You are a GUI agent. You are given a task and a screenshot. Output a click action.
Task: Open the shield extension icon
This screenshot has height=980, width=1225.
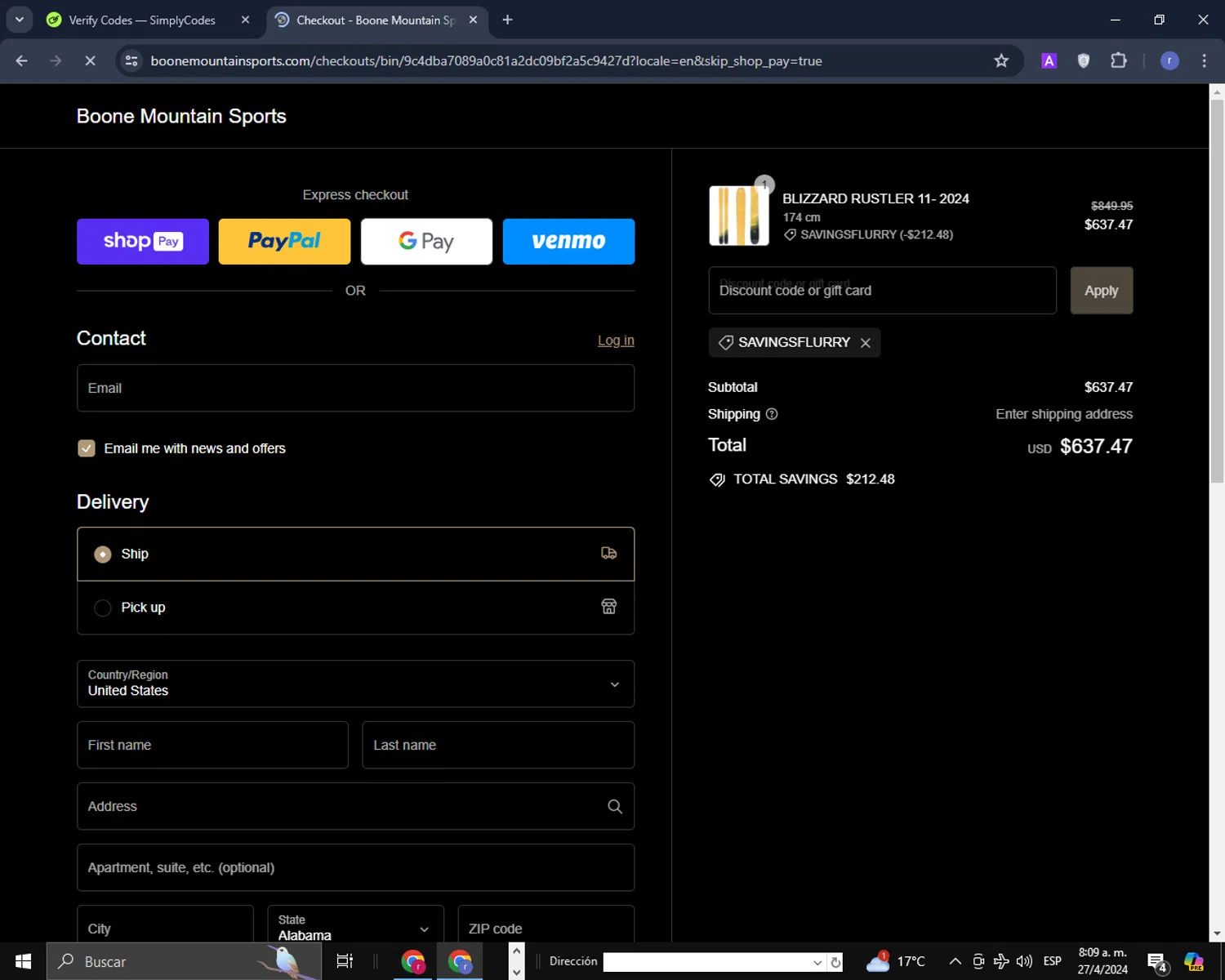point(1084,60)
